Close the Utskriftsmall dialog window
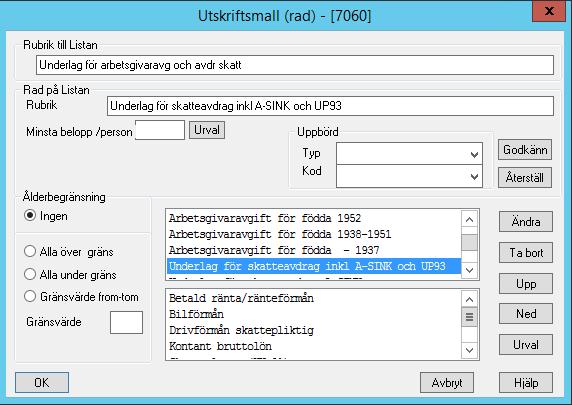Screen dimensions: 572x405 (549, 12)
